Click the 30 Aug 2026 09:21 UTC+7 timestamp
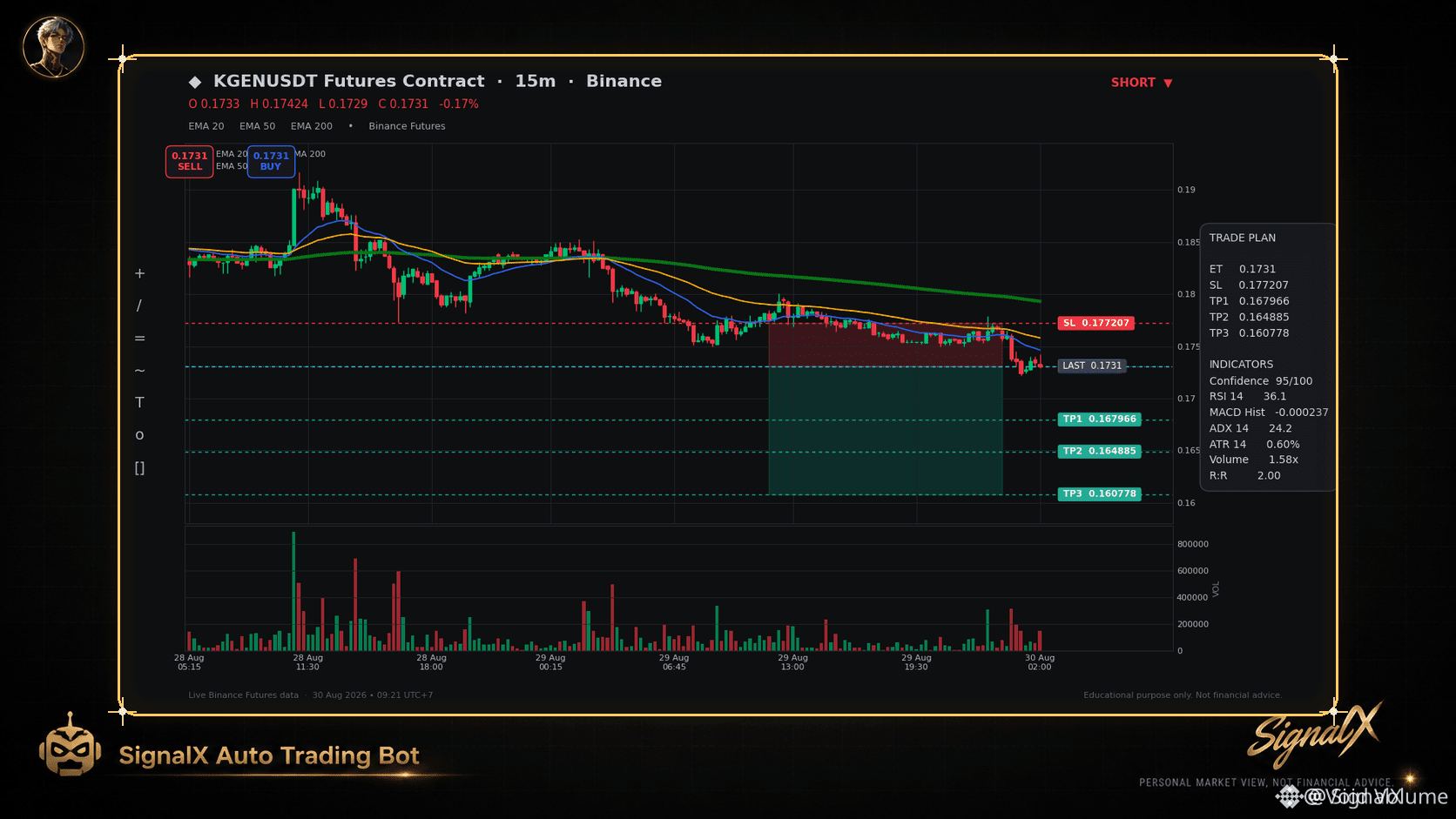 [373, 695]
